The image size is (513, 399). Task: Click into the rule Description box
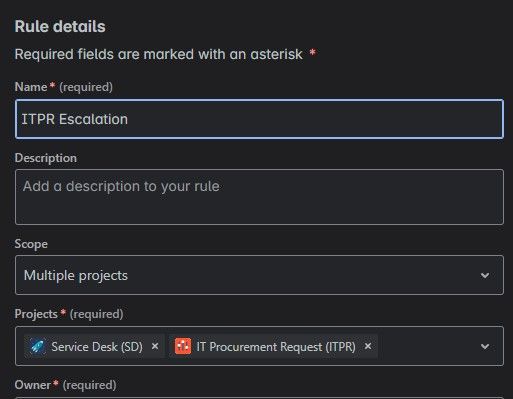[x=259, y=197]
